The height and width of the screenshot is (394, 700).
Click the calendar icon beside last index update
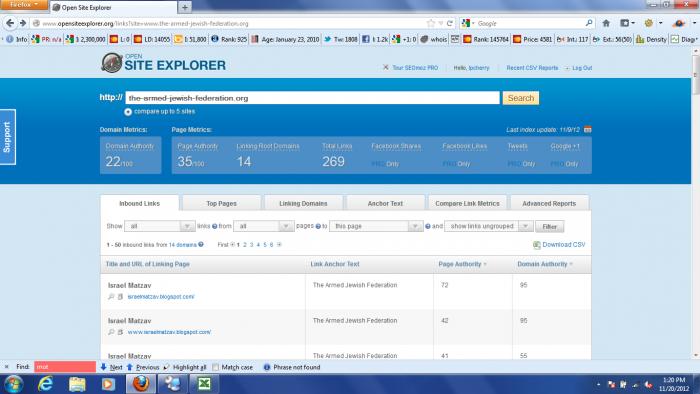coord(588,129)
